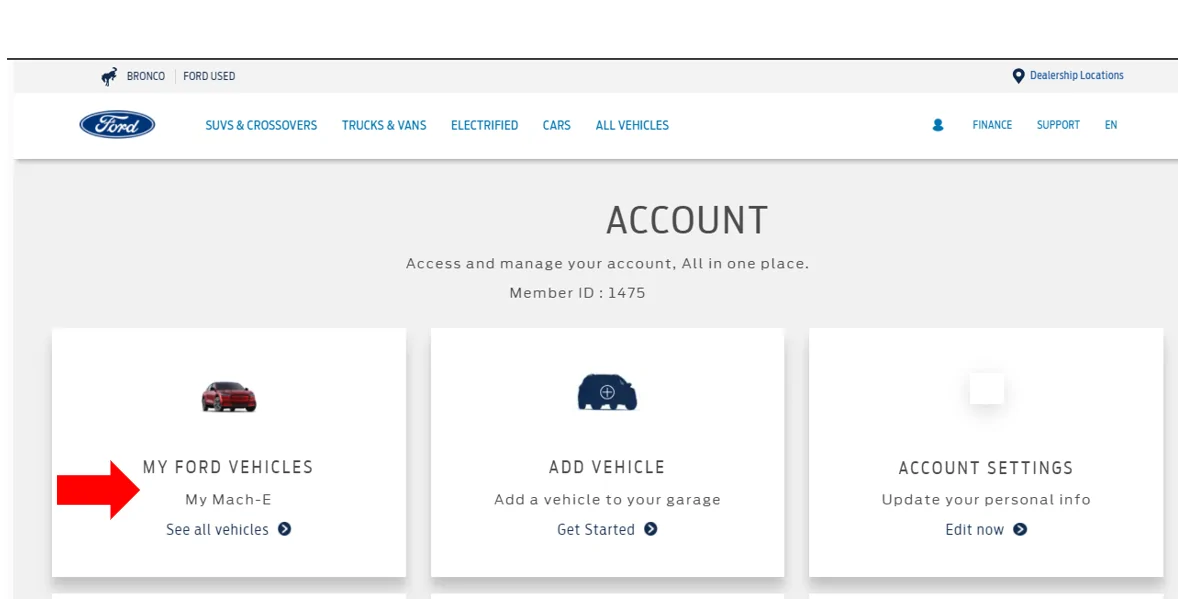Click the ADD VEHICLE heading

[607, 467]
